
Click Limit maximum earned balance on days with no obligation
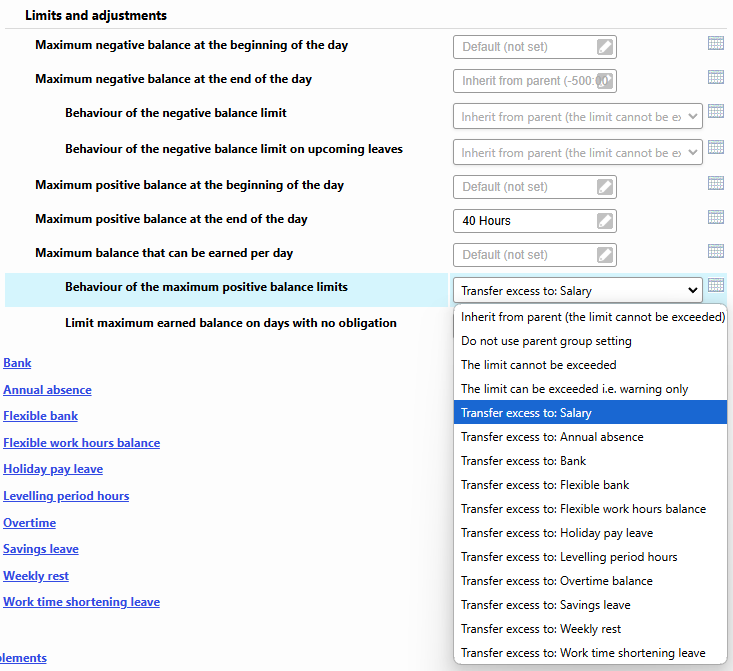click(x=230, y=323)
